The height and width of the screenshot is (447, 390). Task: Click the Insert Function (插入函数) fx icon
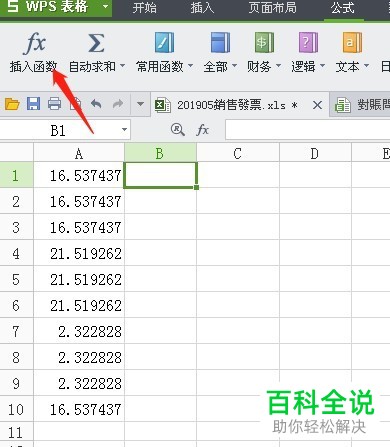(35, 43)
